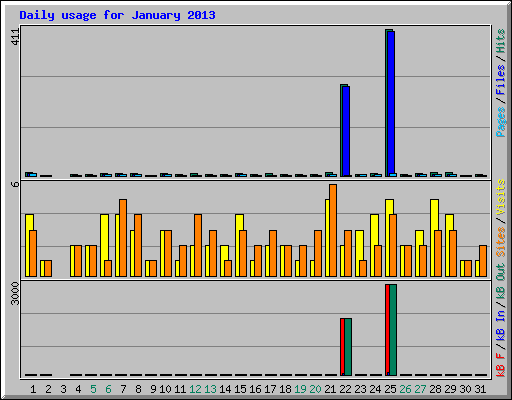The height and width of the screenshot is (400, 512).
Task: Click the 411 hits axis label
Action: pos(15,37)
